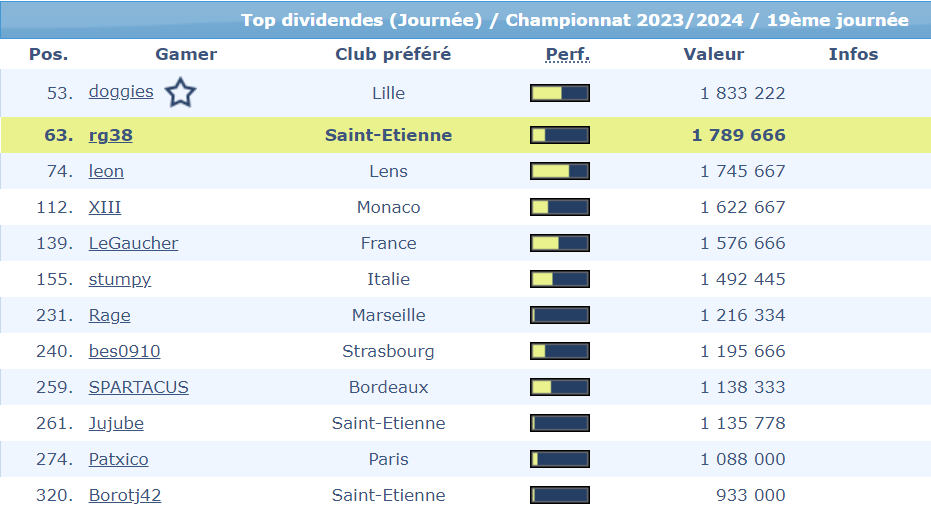Open rg38 gamer profile link

[x=110, y=135]
